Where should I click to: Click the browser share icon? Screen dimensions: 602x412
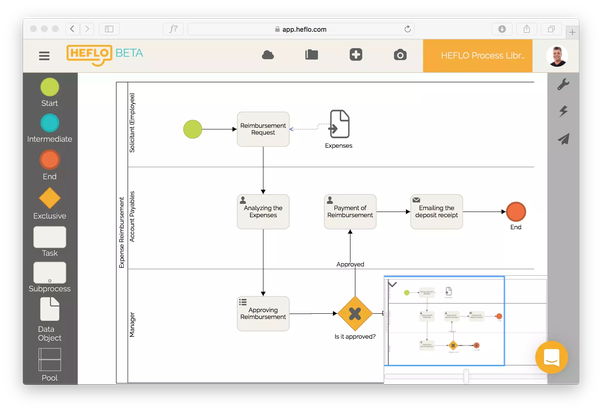[527, 29]
